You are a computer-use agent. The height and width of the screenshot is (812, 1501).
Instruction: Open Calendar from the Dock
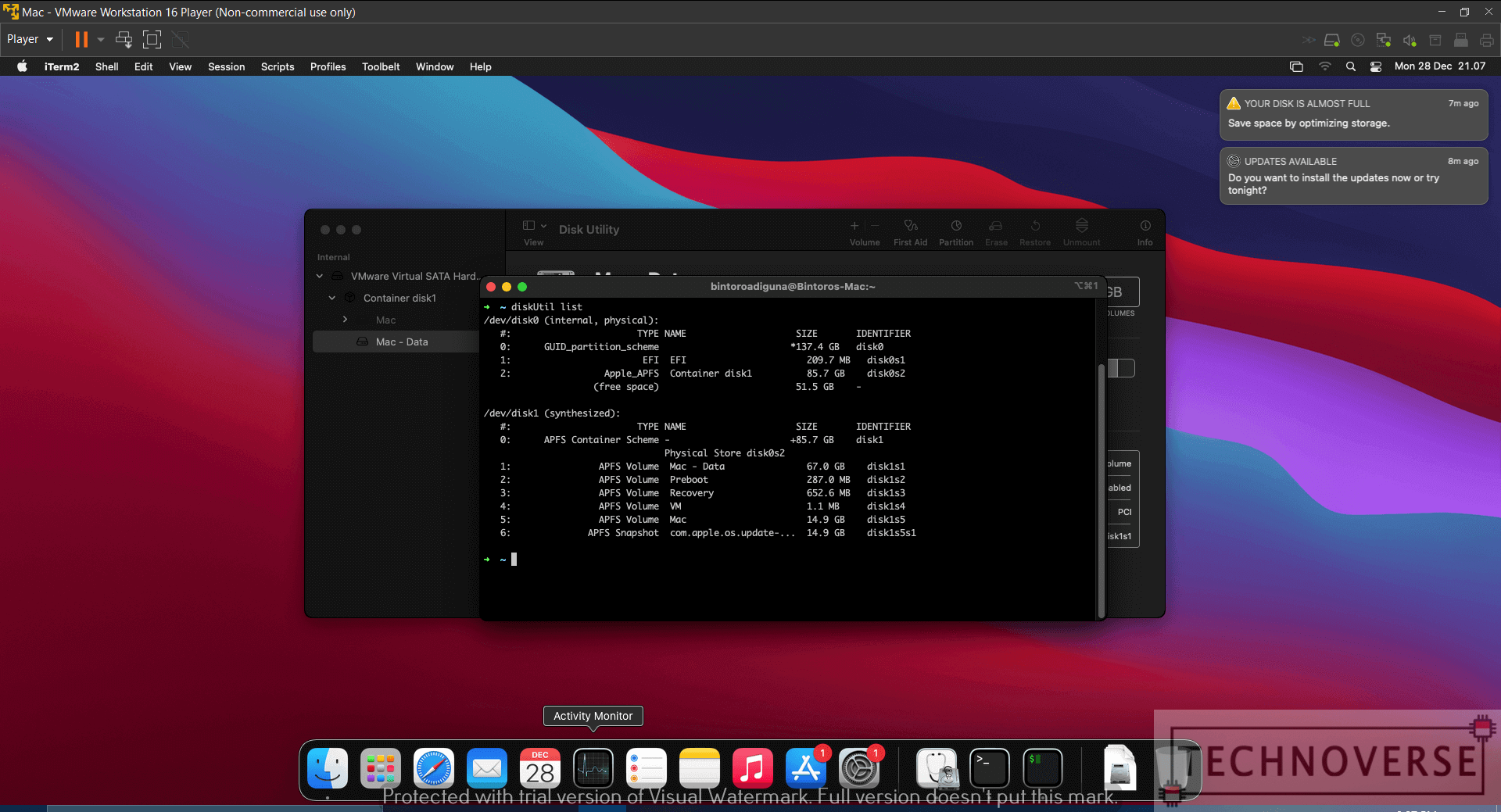(540, 768)
